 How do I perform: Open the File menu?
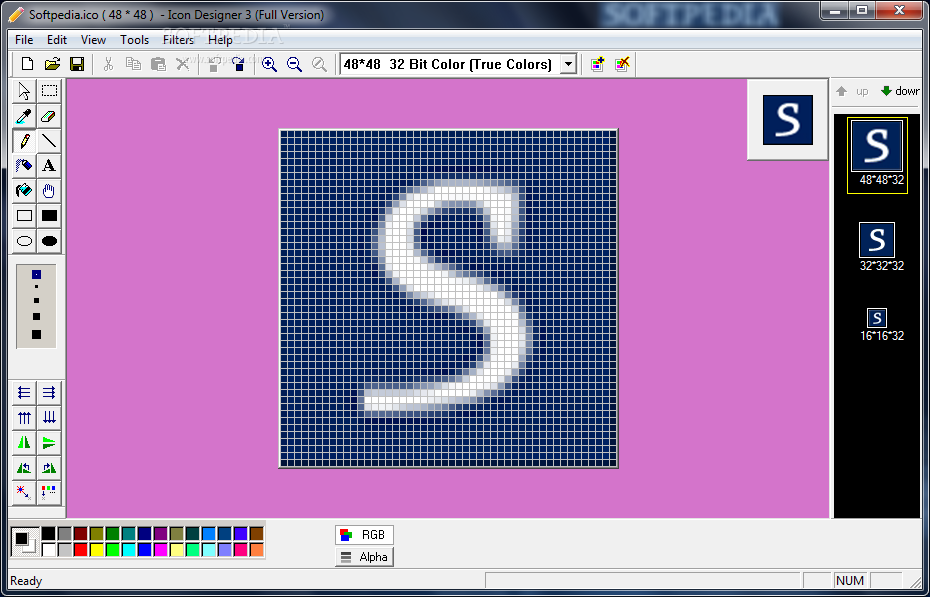pyautogui.click(x=24, y=40)
